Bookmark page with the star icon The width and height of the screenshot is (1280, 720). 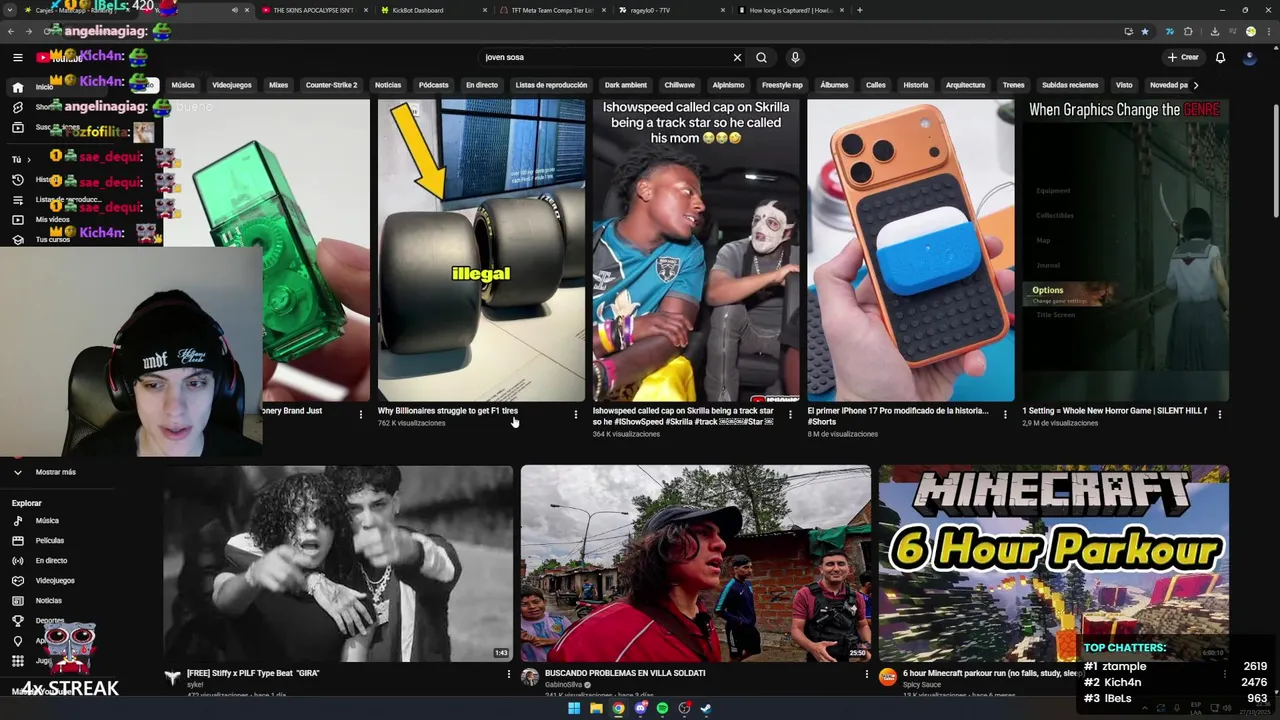coord(1145,31)
